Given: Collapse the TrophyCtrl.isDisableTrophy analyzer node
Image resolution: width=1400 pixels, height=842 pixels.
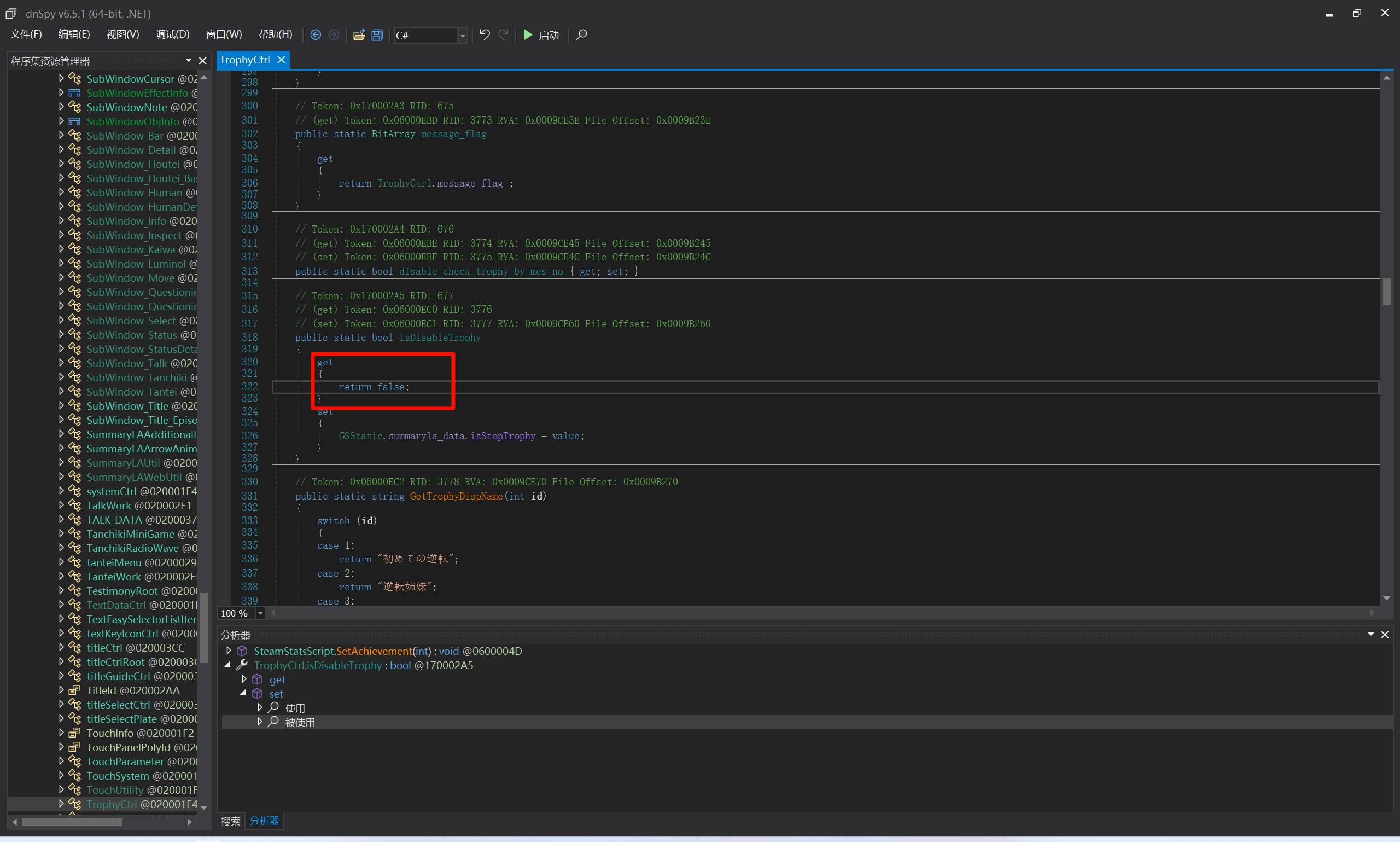Looking at the screenshot, I should coord(228,665).
